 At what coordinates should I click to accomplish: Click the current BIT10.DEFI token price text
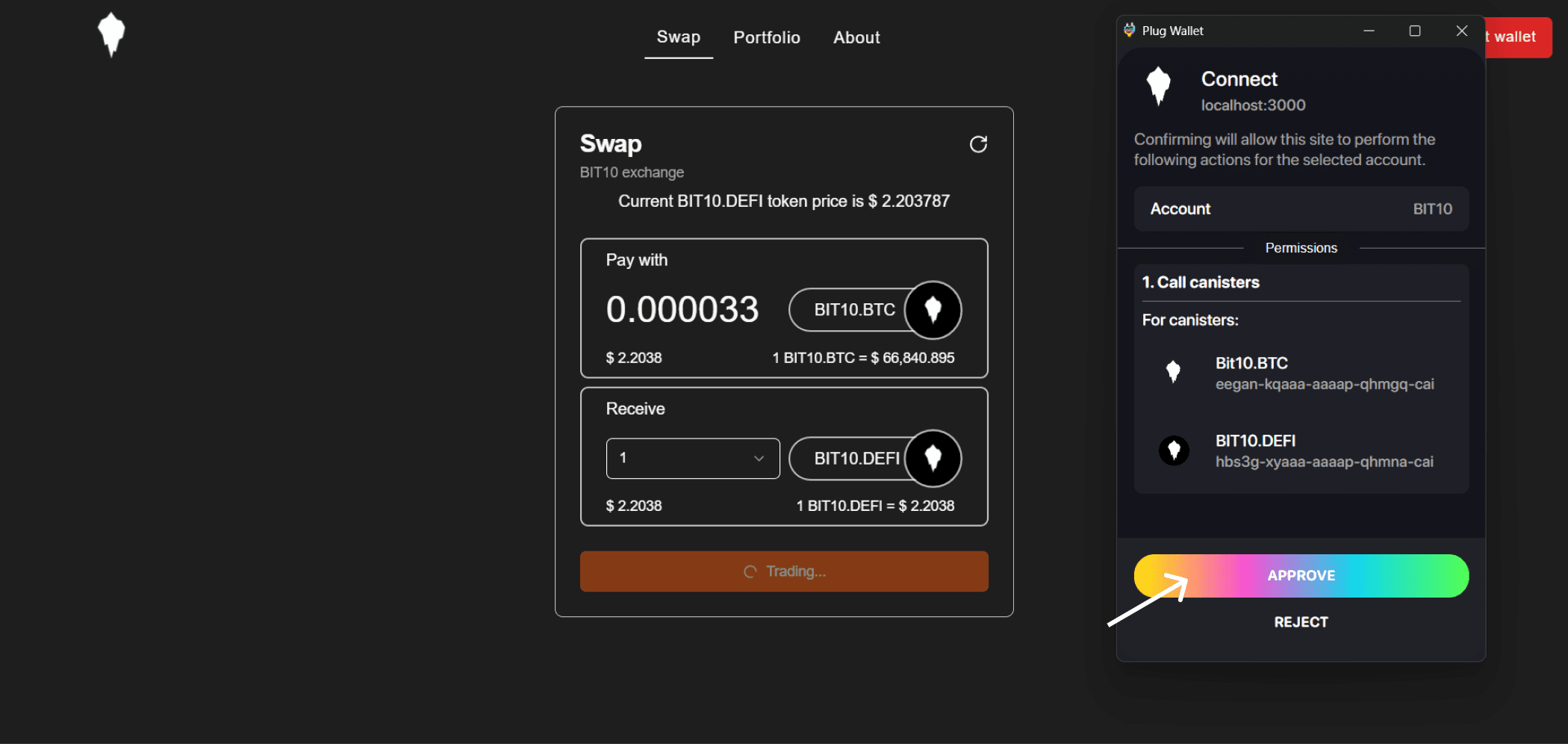(784, 201)
